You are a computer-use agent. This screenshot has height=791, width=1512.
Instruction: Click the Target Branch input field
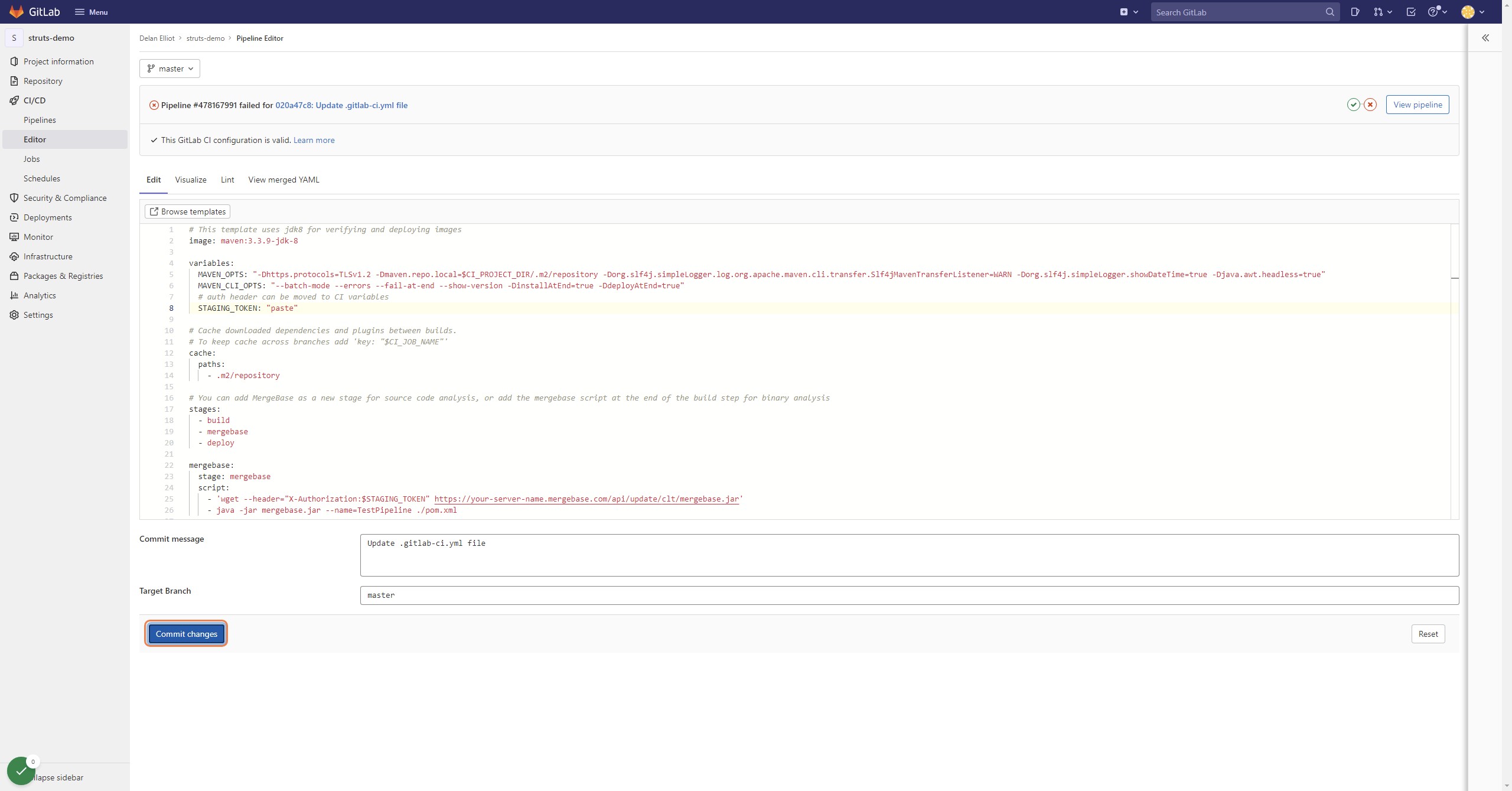pyautogui.click(x=910, y=595)
